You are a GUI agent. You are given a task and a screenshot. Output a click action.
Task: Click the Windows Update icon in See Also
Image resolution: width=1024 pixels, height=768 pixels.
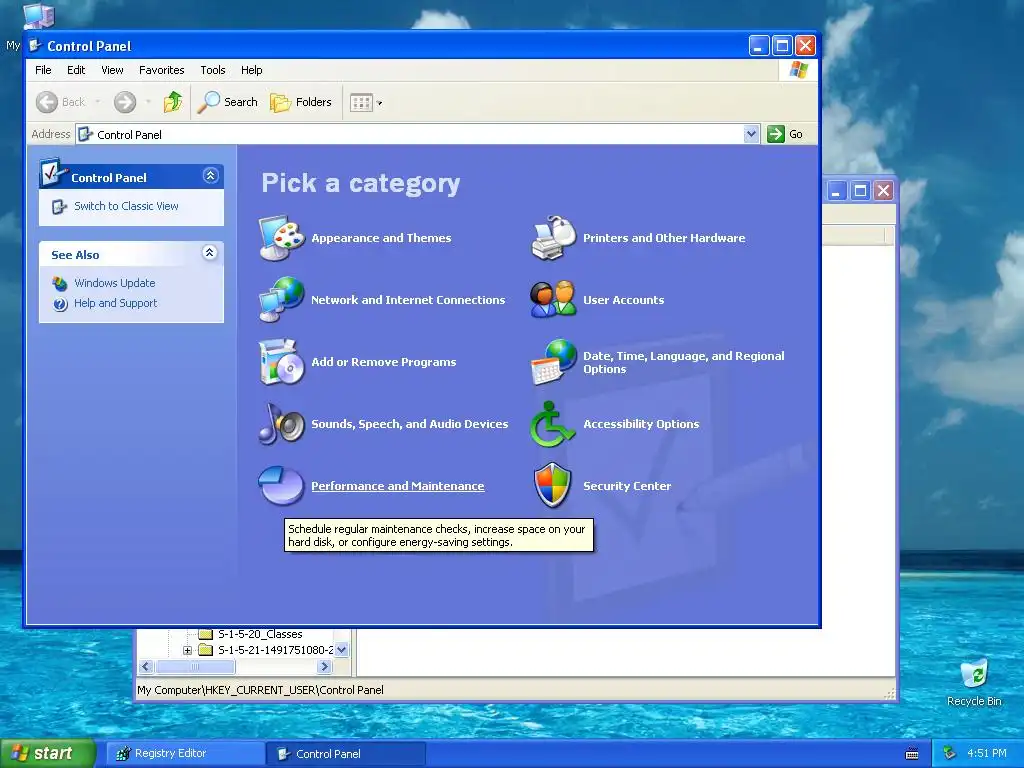click(60, 283)
